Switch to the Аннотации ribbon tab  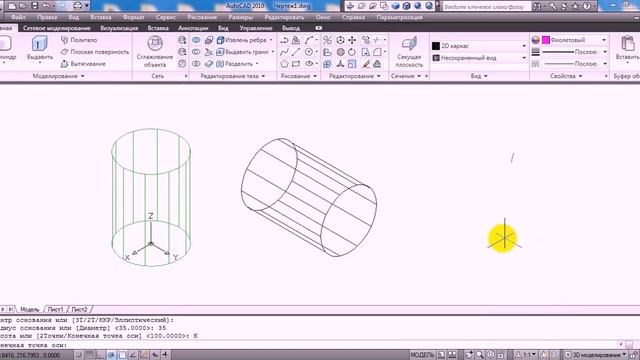click(193, 28)
